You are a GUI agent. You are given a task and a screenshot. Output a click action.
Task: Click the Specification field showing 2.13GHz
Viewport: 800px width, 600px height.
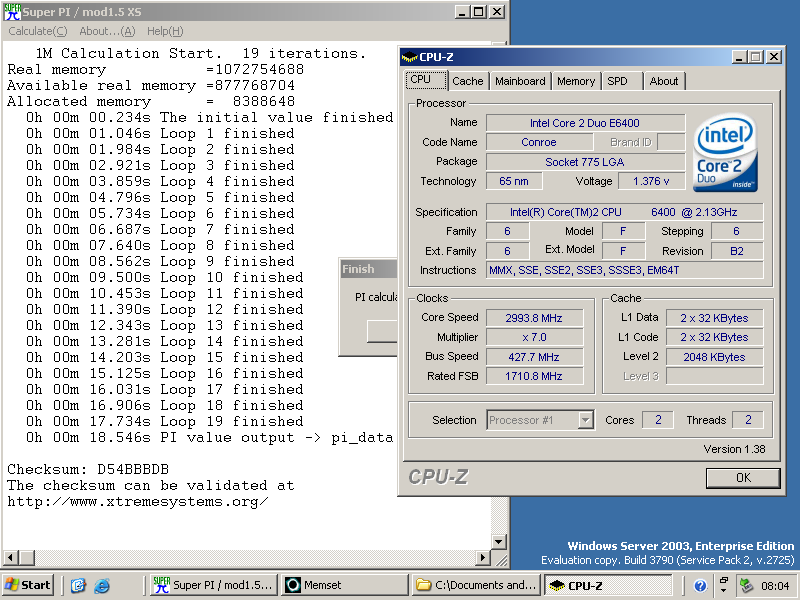click(x=624, y=212)
